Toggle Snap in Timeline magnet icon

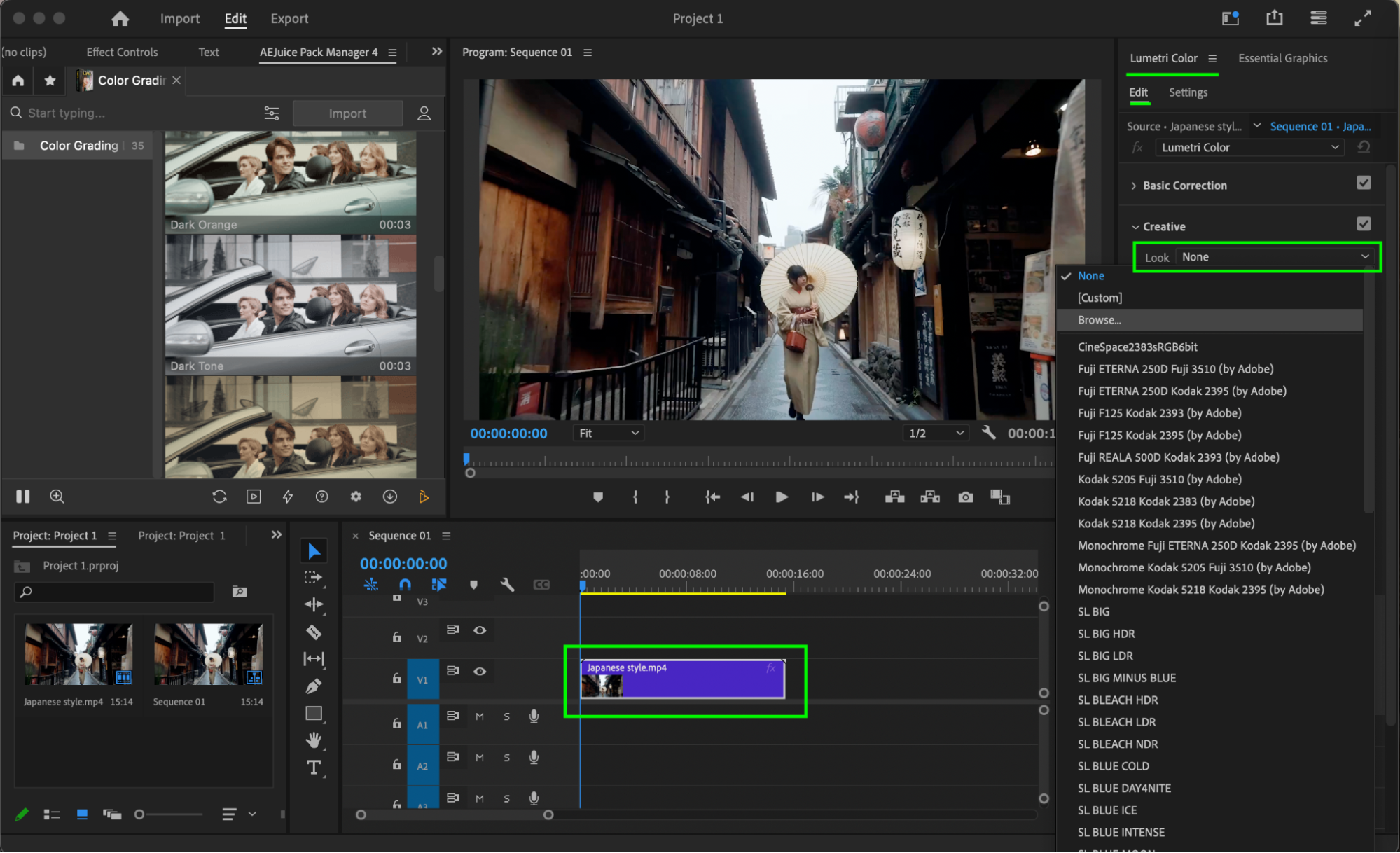[405, 584]
